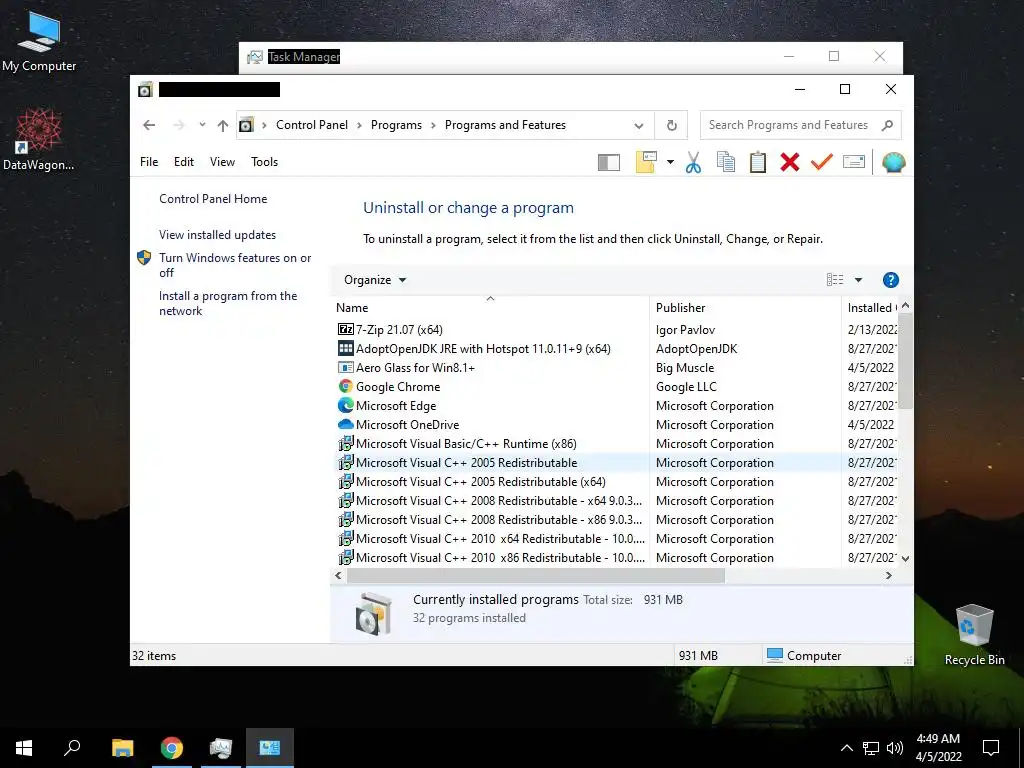1024x768 pixels.
Task: Click the move-to folder toolbar icon
Action: point(646,162)
